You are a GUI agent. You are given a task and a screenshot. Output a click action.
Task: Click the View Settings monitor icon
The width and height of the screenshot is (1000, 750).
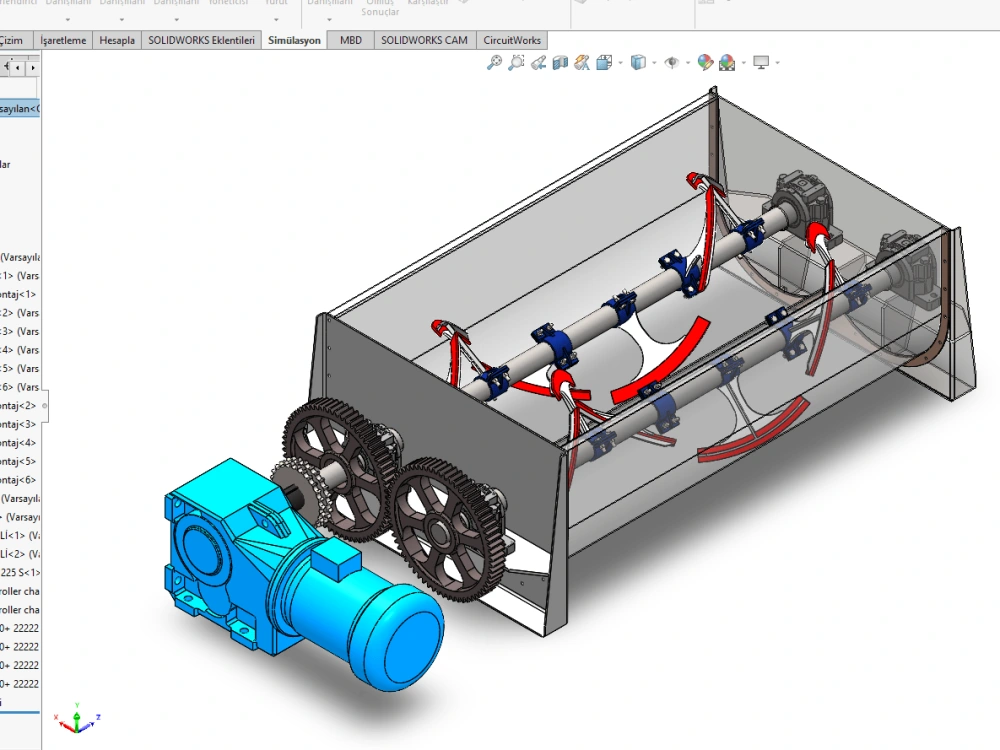point(763,62)
